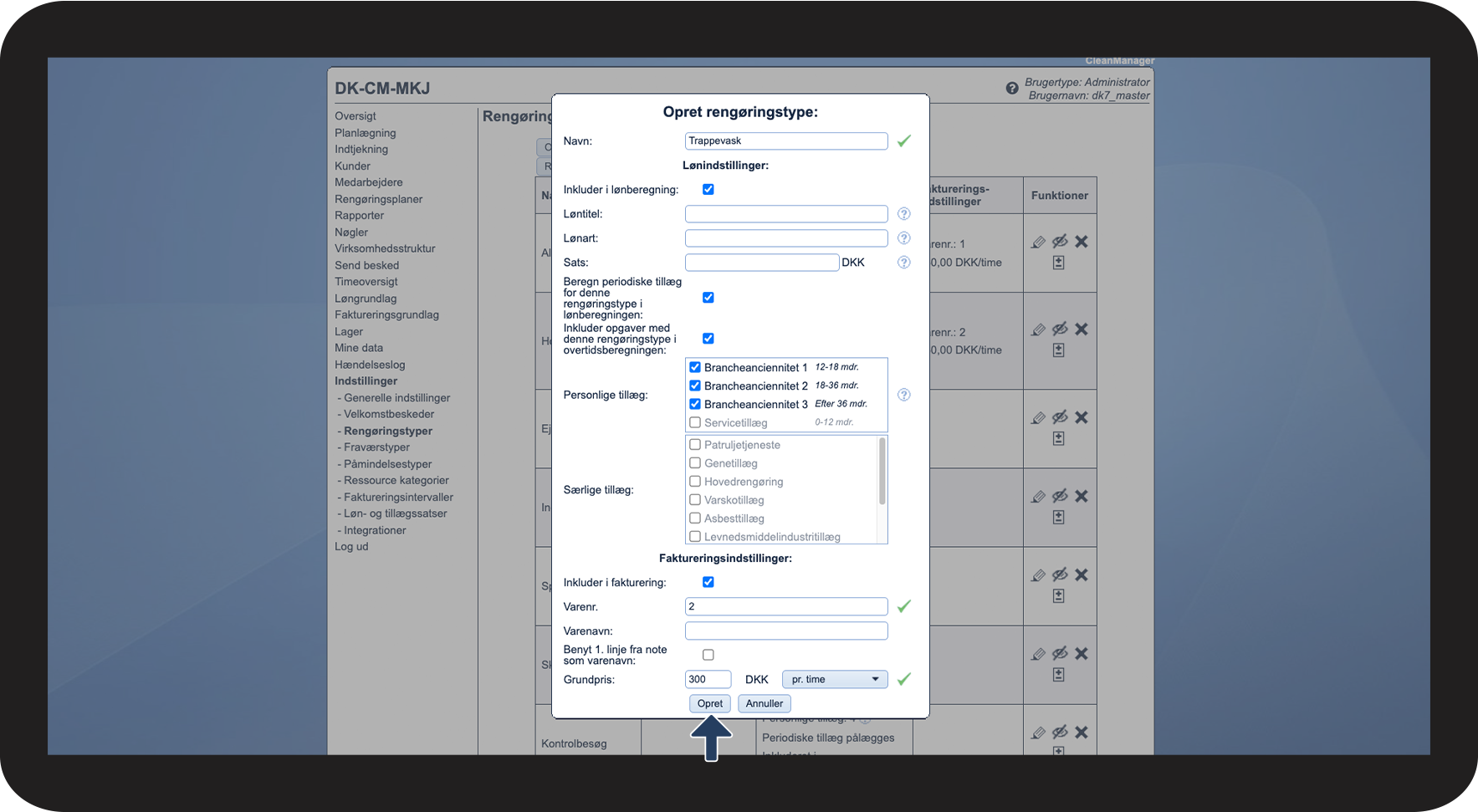The width and height of the screenshot is (1478, 812).
Task: Open the help icon beside Brugertype: Administrator
Action: point(1012,88)
